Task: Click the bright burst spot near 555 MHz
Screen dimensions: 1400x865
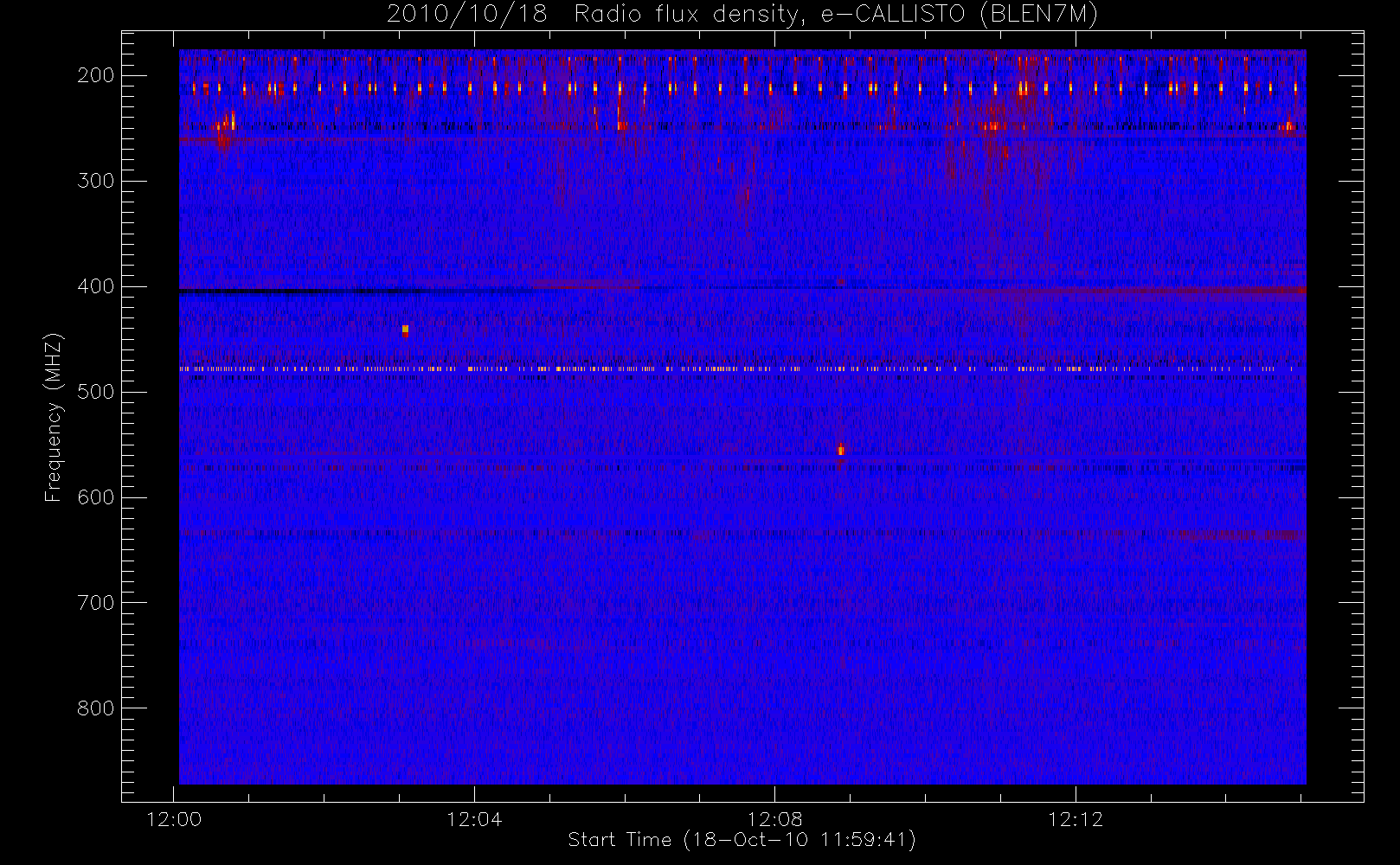Action: (840, 449)
